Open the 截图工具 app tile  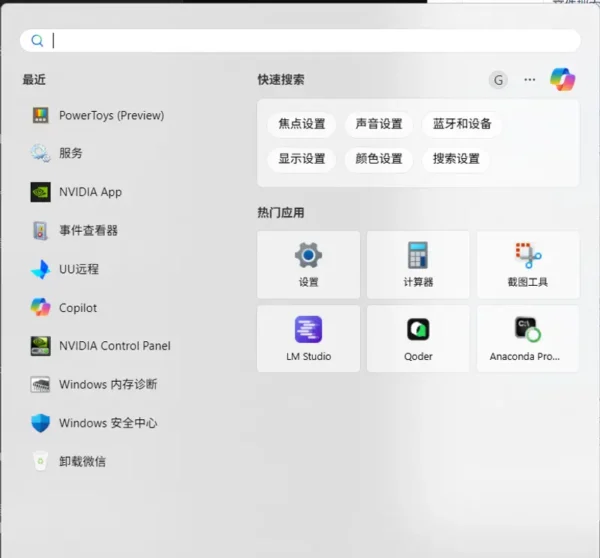pyautogui.click(x=528, y=264)
